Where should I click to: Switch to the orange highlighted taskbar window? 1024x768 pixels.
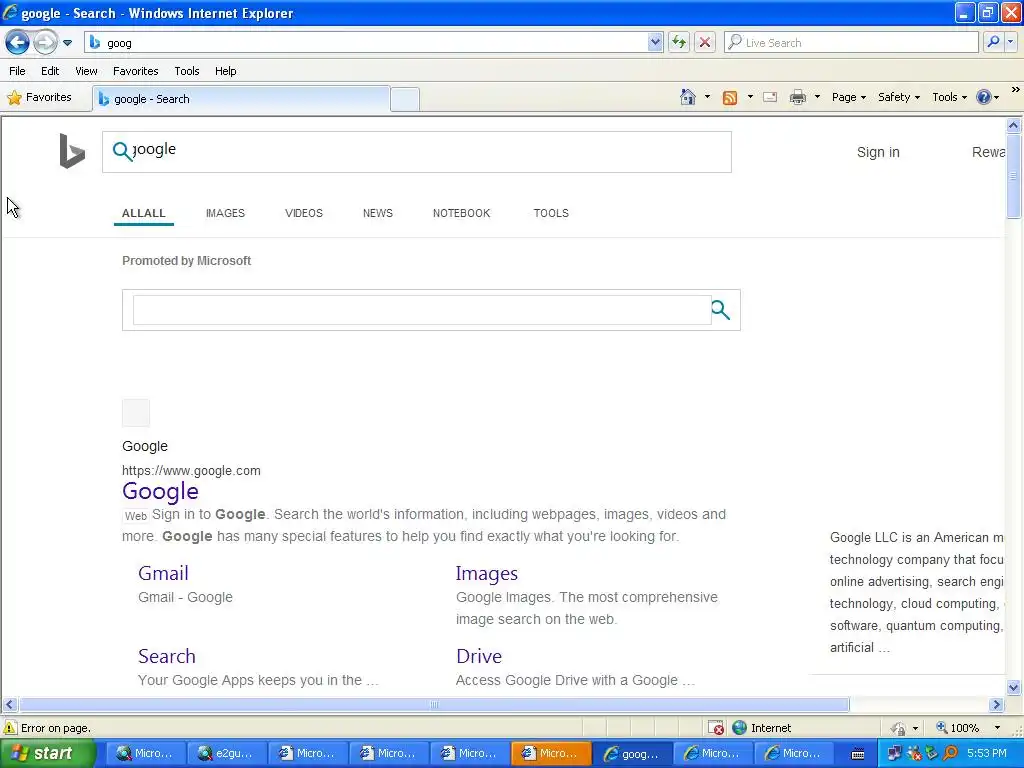pyautogui.click(x=551, y=754)
